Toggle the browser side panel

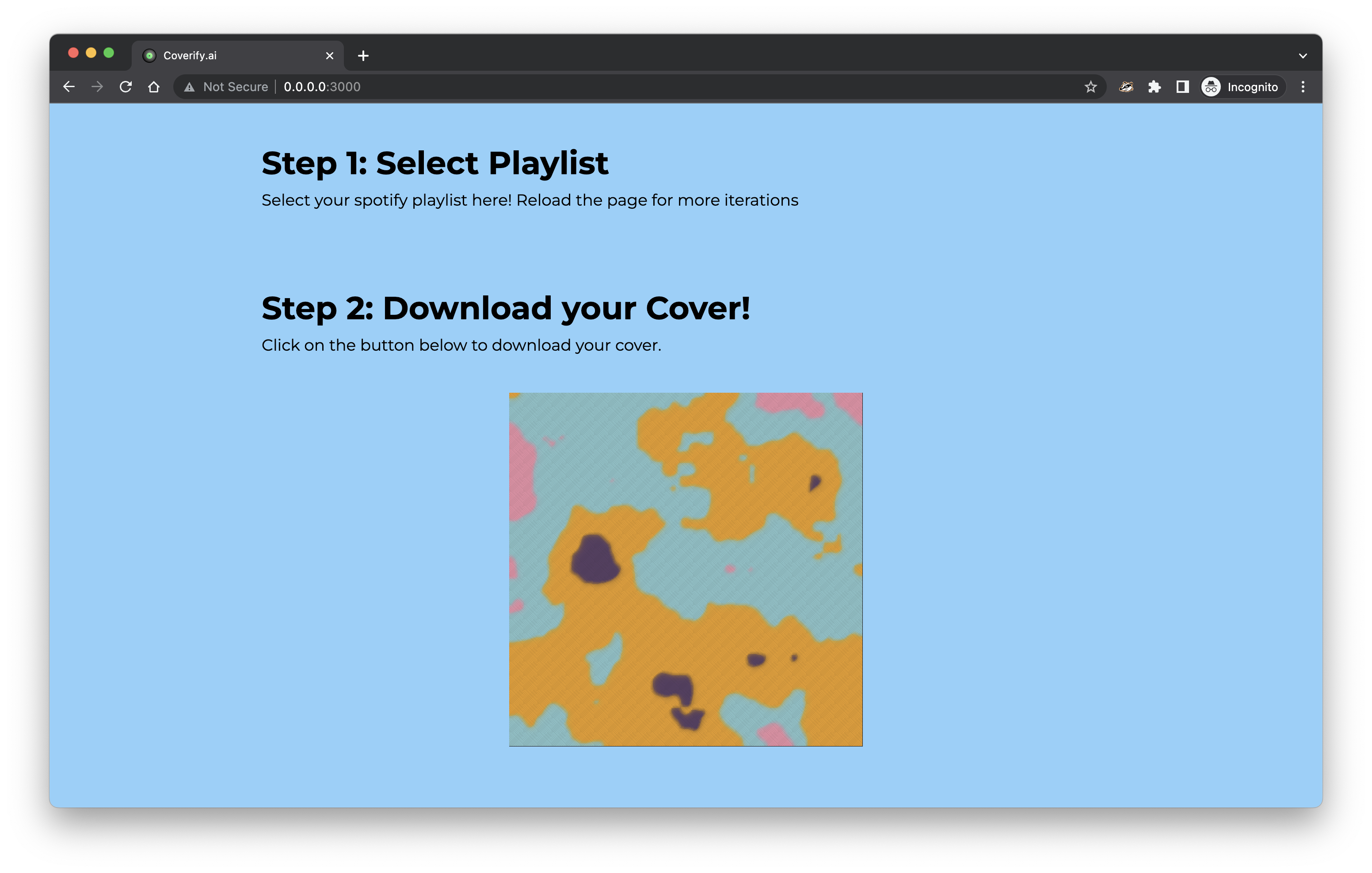tap(1182, 87)
